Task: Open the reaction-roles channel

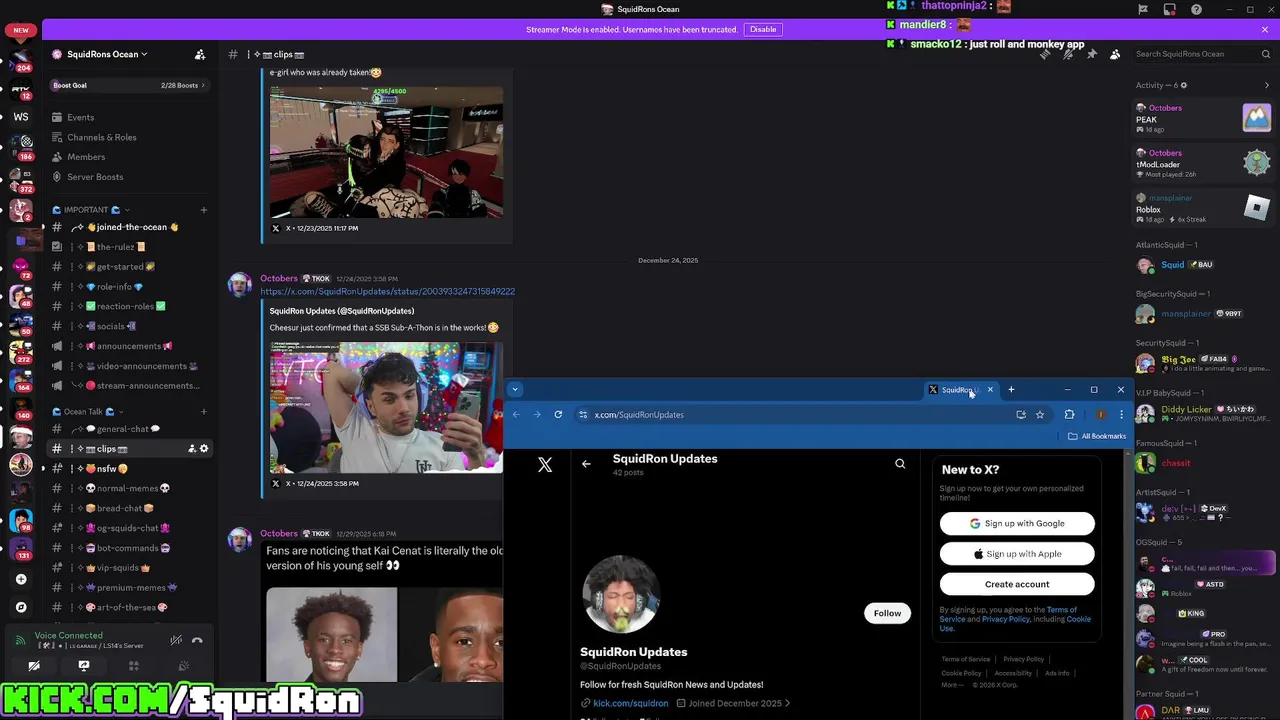Action: coord(128,306)
